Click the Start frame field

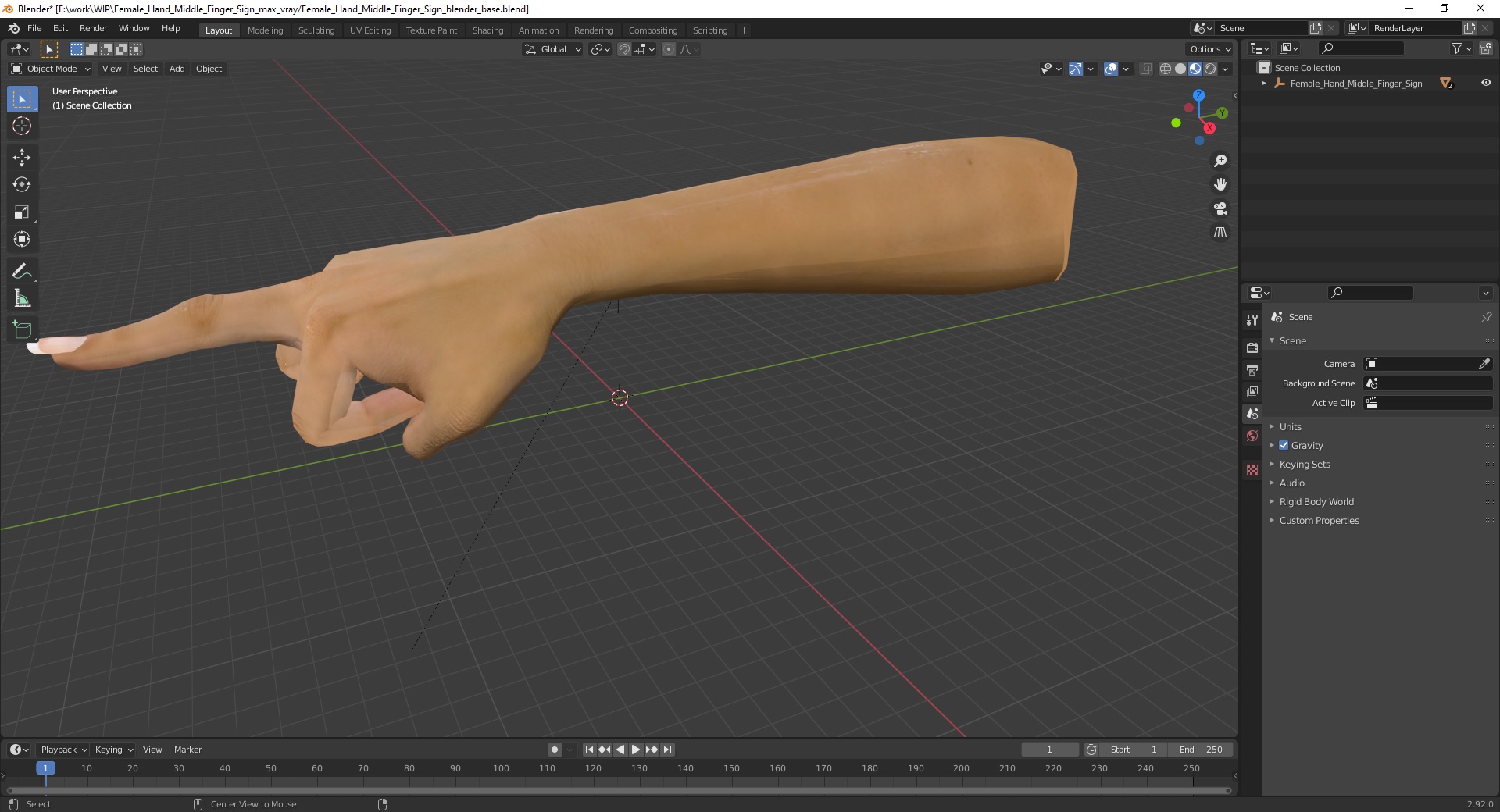click(x=1134, y=750)
